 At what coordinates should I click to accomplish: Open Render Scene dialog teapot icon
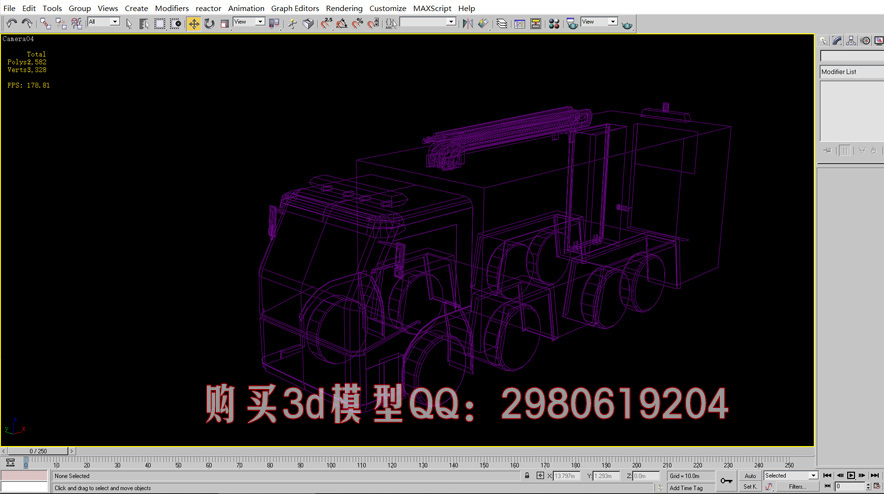pos(572,23)
